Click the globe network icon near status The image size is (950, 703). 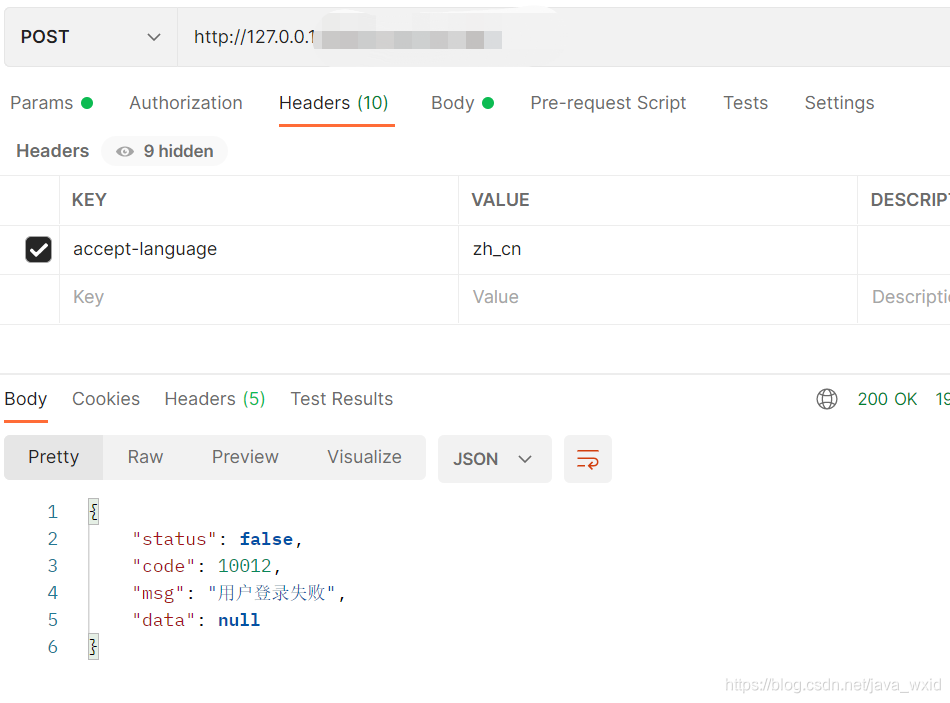click(827, 399)
